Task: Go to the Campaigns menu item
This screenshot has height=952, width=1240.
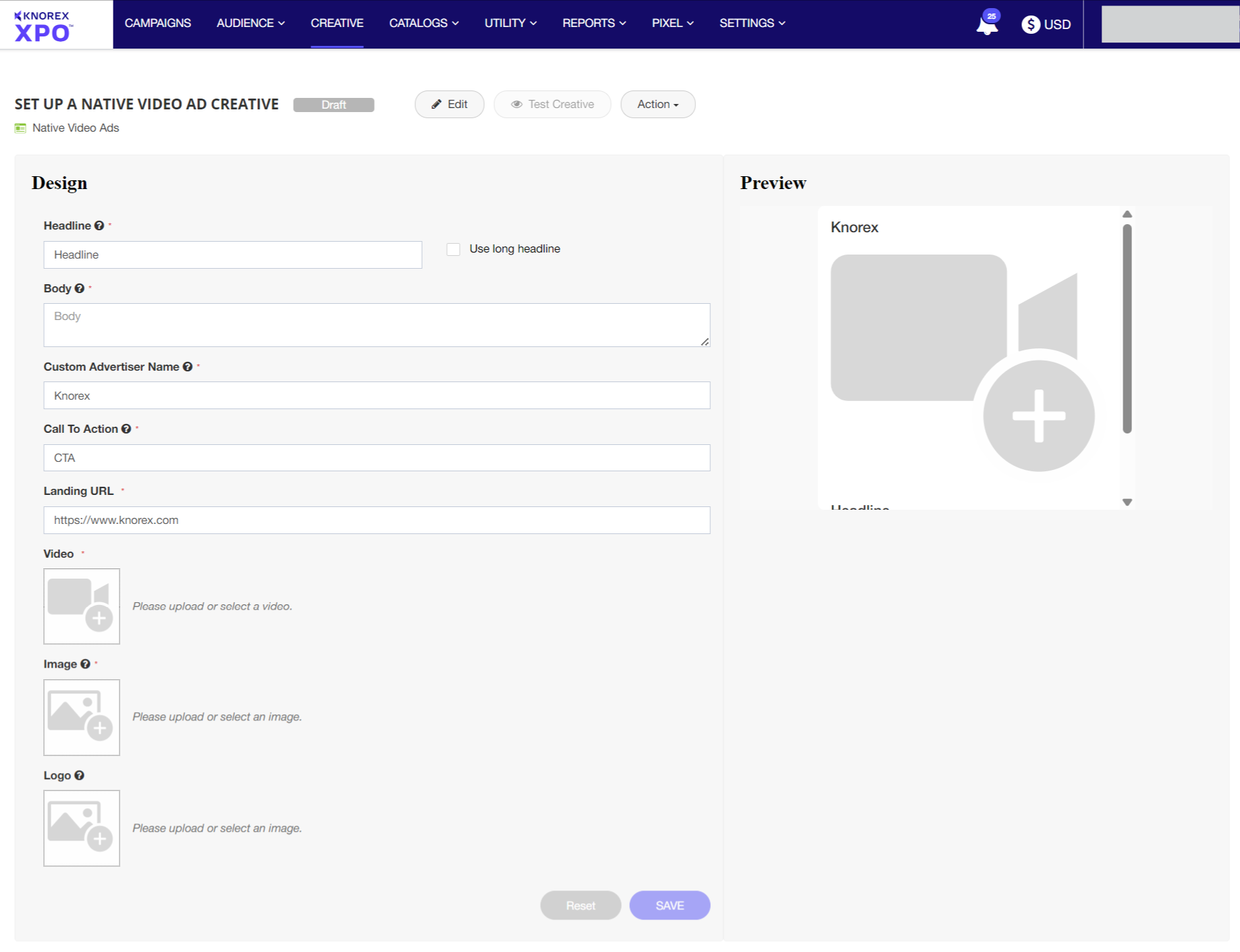Action: click(x=158, y=23)
